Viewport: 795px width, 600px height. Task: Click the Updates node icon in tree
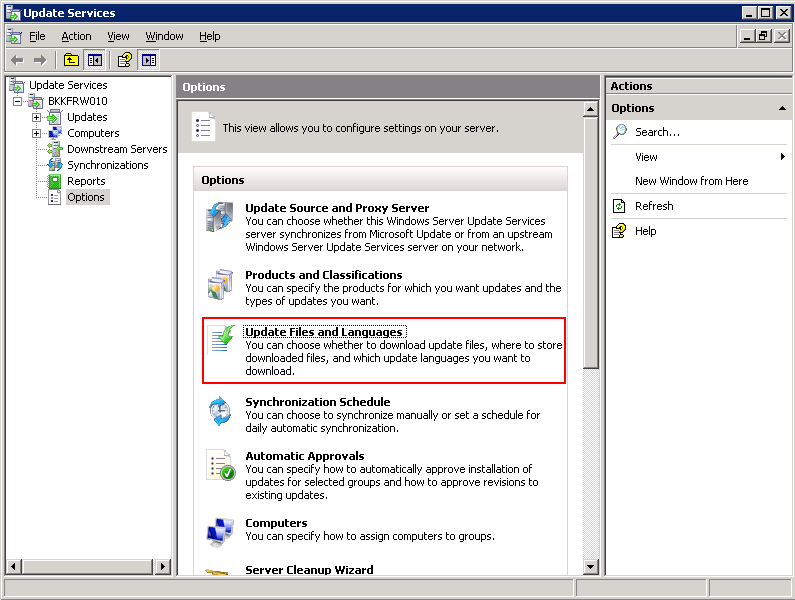point(54,118)
